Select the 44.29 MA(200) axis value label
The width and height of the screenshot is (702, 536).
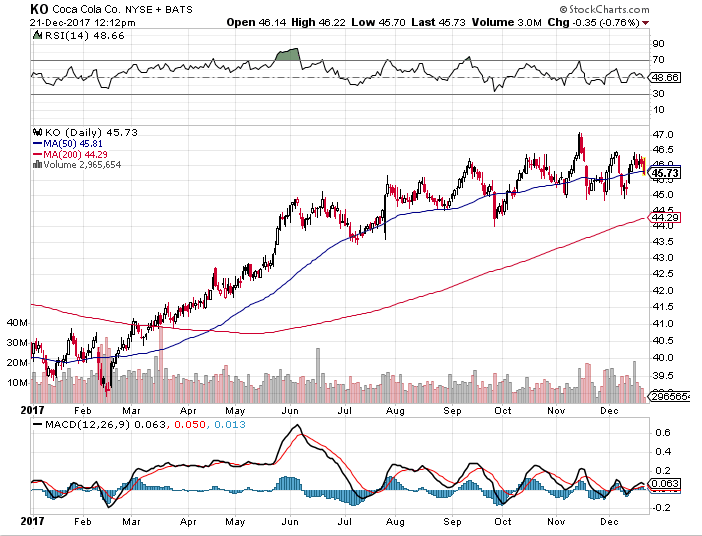coord(664,216)
